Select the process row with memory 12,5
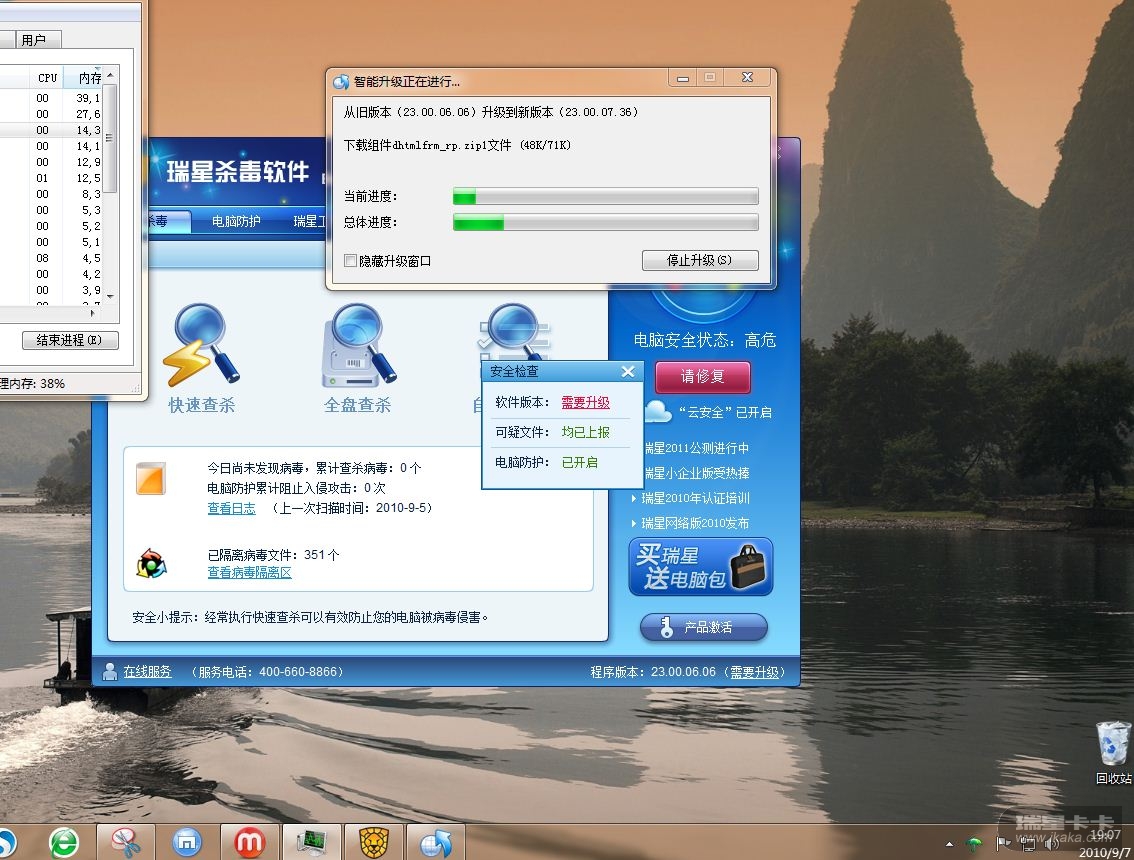The width and height of the screenshot is (1134, 860). (x=52, y=178)
